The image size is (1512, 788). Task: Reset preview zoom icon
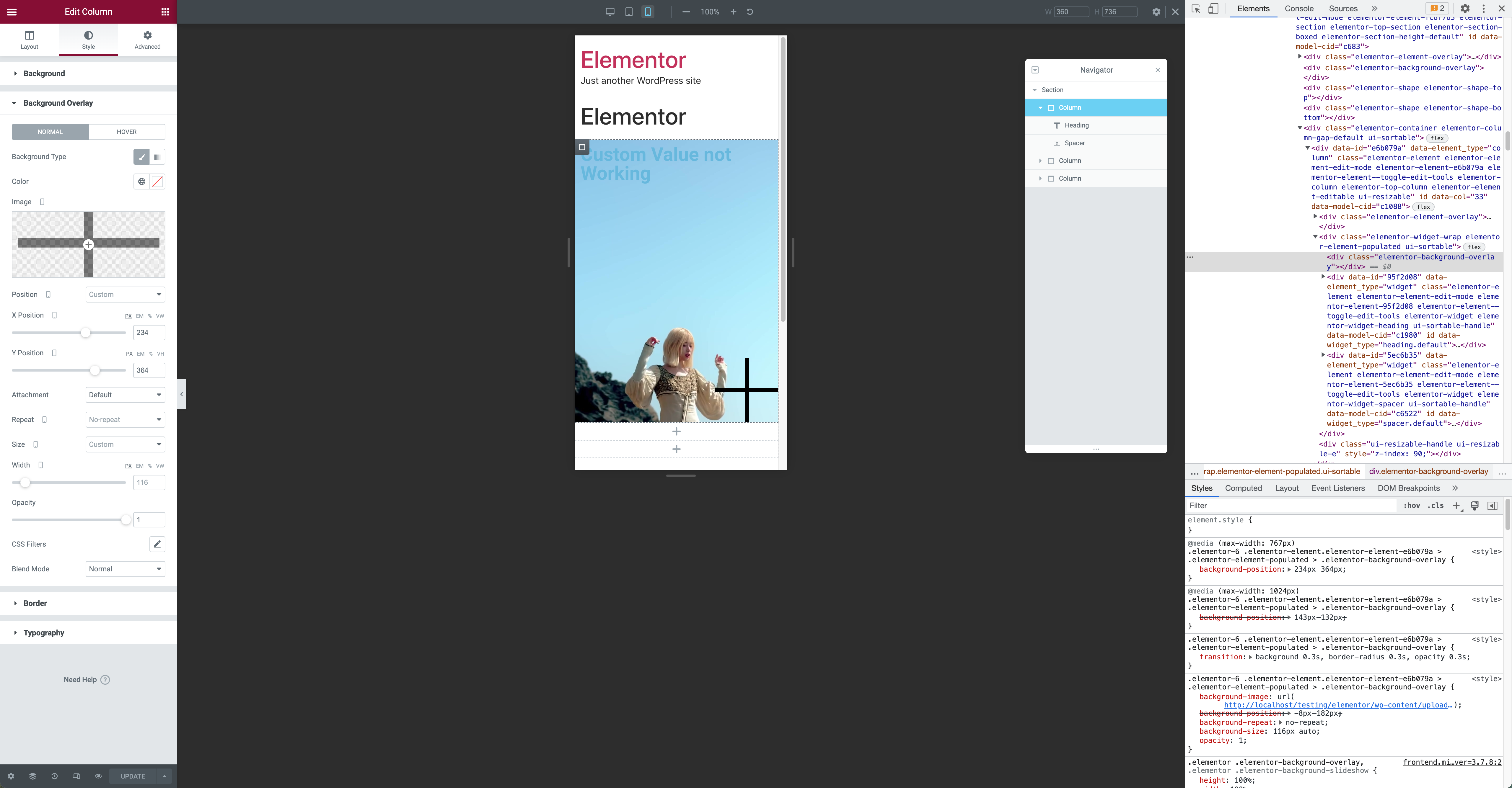750,12
